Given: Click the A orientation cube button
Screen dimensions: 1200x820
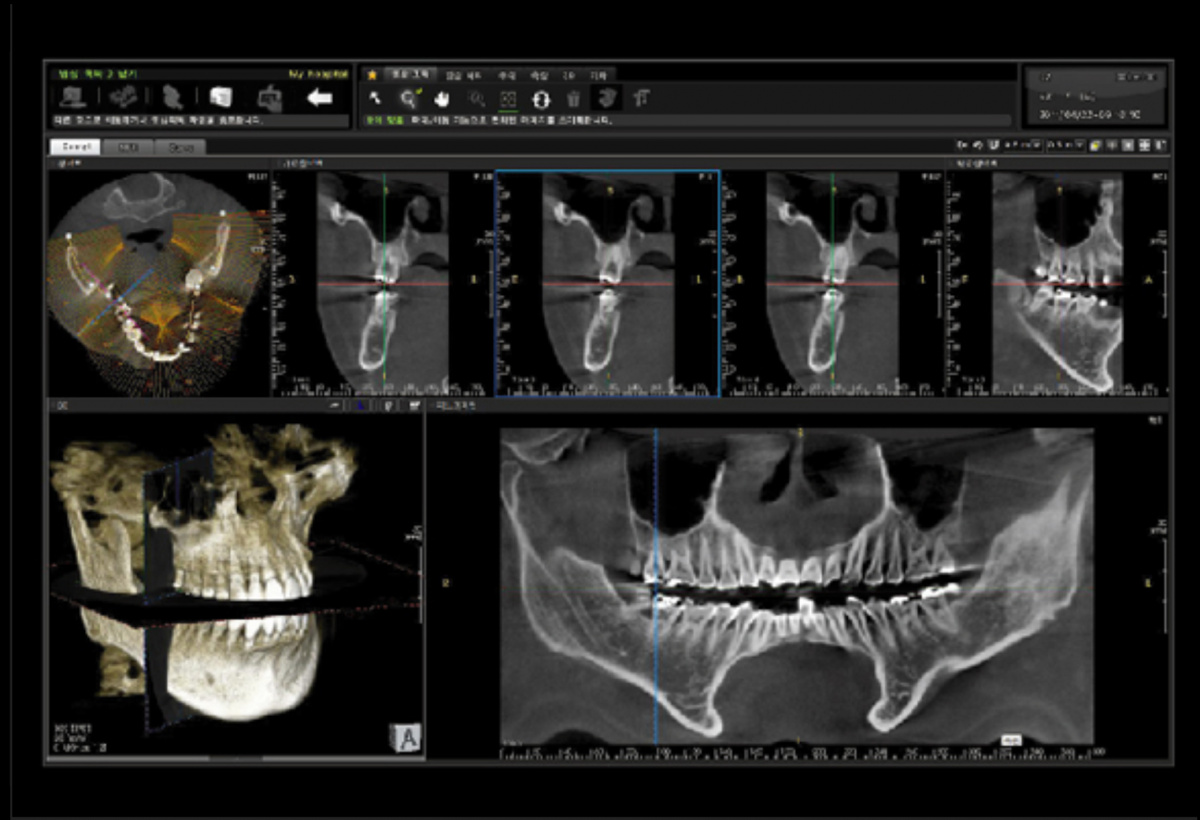Looking at the screenshot, I should coord(406,738).
